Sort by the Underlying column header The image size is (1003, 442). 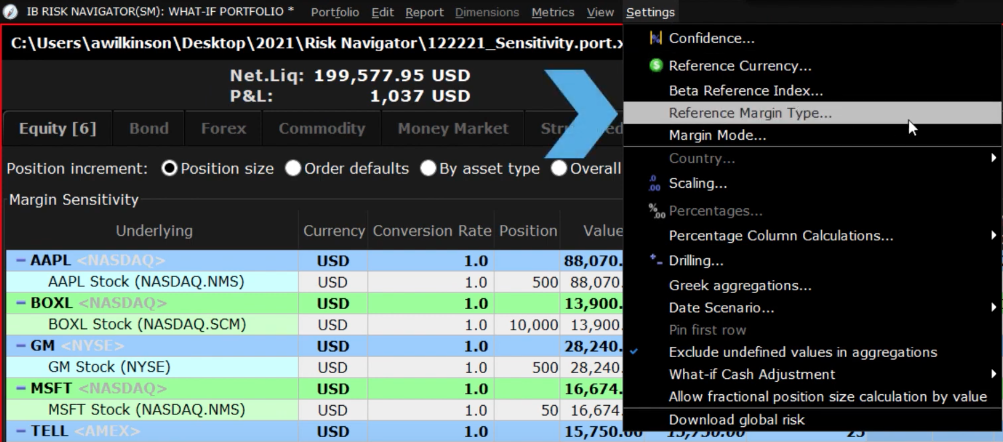tap(153, 231)
